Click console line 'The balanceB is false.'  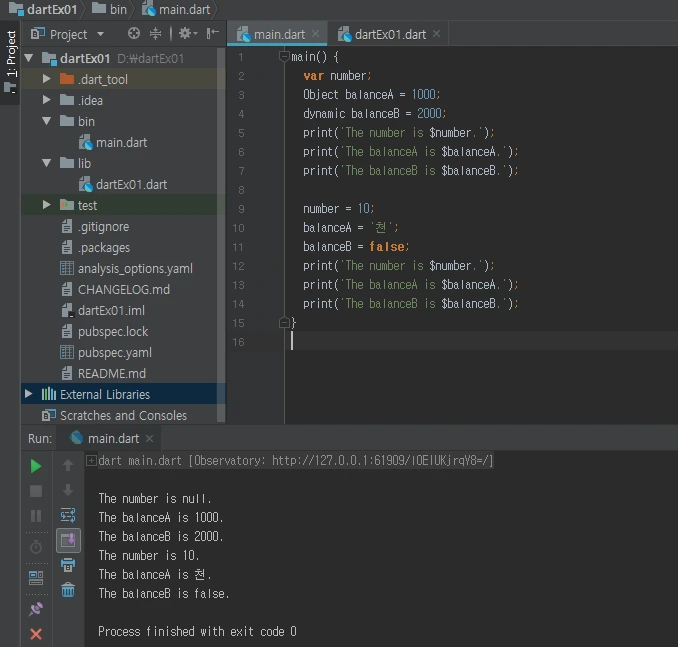pos(163,593)
